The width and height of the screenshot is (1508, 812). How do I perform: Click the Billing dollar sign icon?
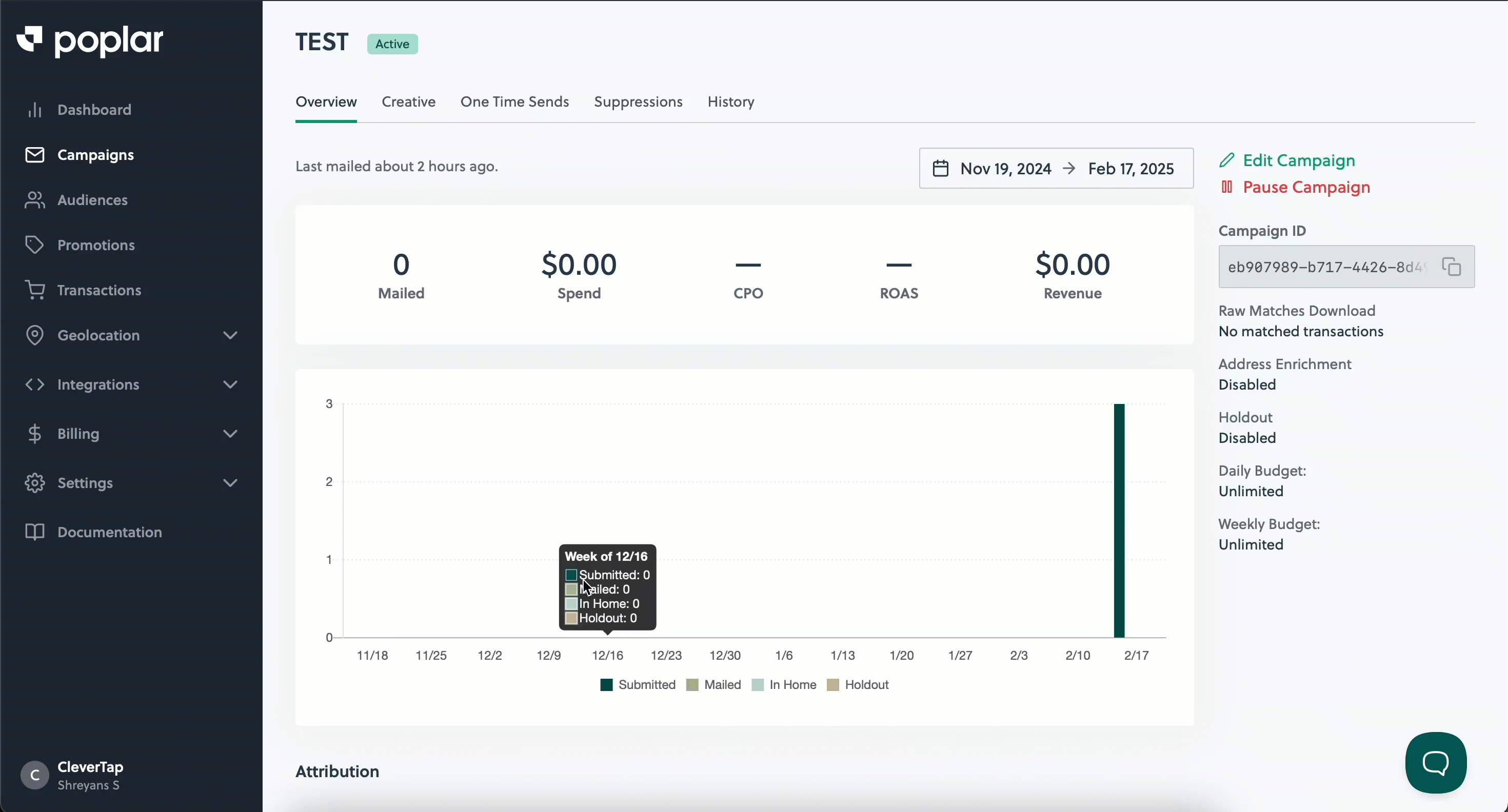point(34,434)
